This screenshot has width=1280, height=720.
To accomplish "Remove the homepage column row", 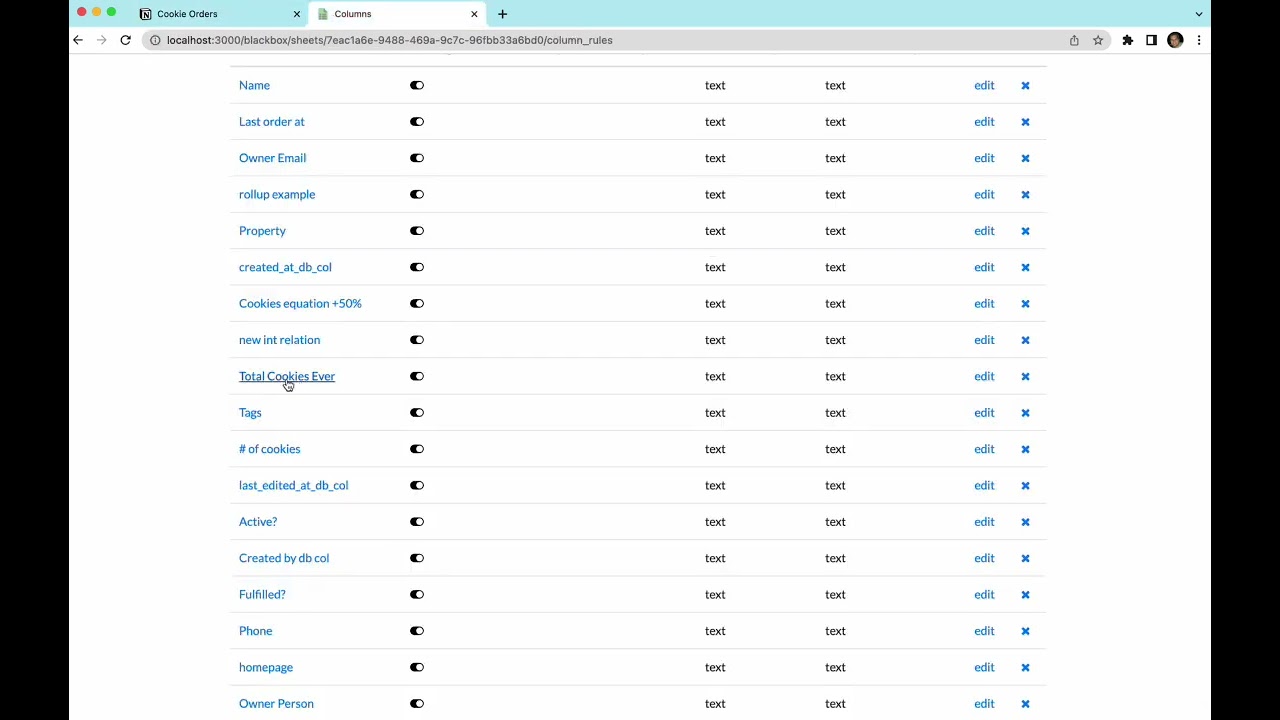I will click(x=1025, y=667).
